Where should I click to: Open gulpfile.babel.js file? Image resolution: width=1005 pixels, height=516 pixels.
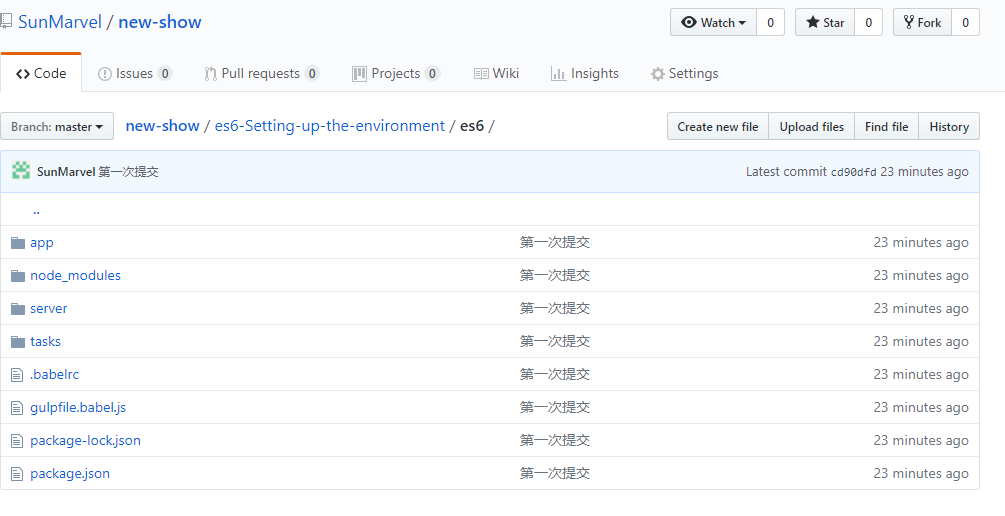pyautogui.click(x=78, y=408)
